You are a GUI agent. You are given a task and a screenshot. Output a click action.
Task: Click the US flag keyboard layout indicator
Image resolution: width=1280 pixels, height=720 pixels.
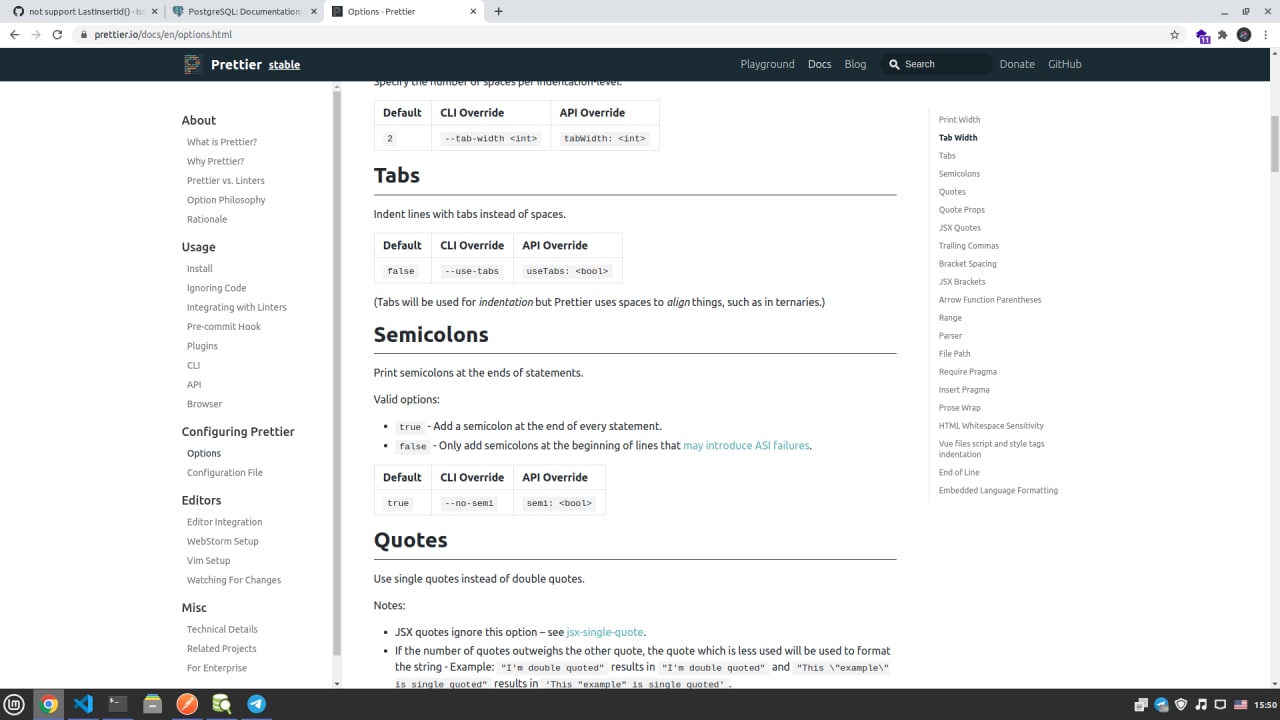pos(1240,704)
